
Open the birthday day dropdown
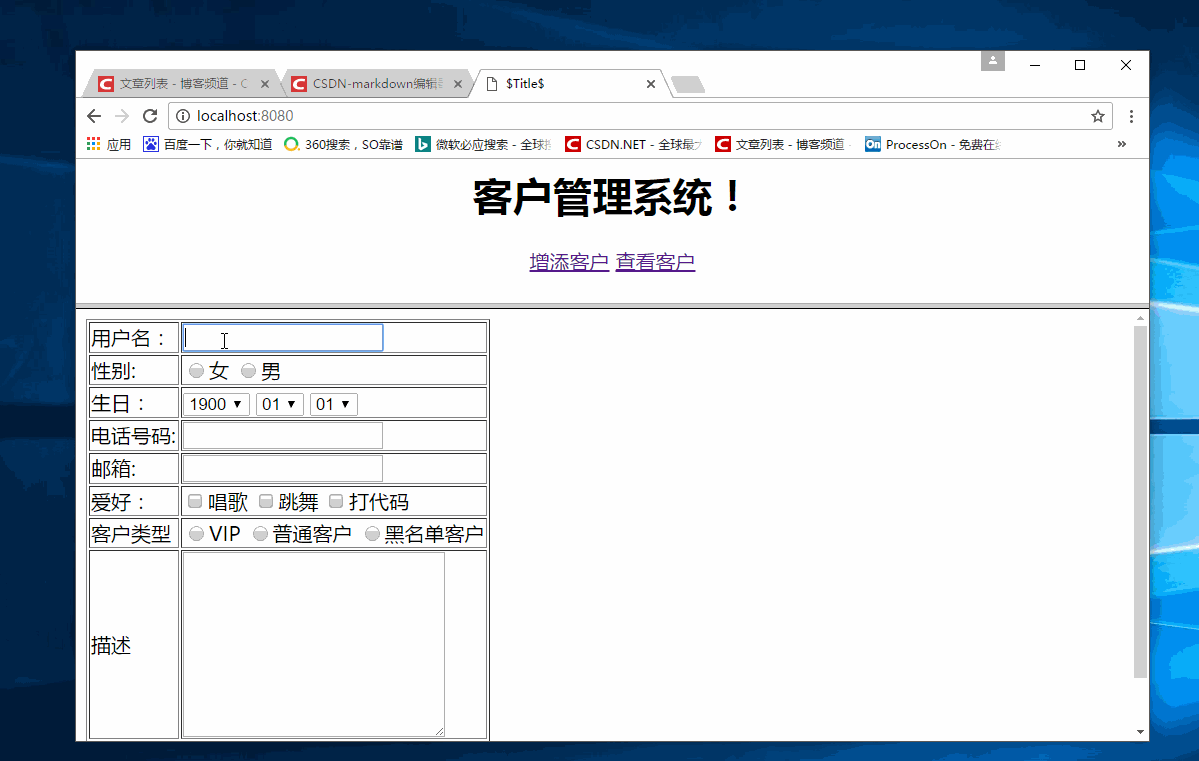click(x=333, y=404)
